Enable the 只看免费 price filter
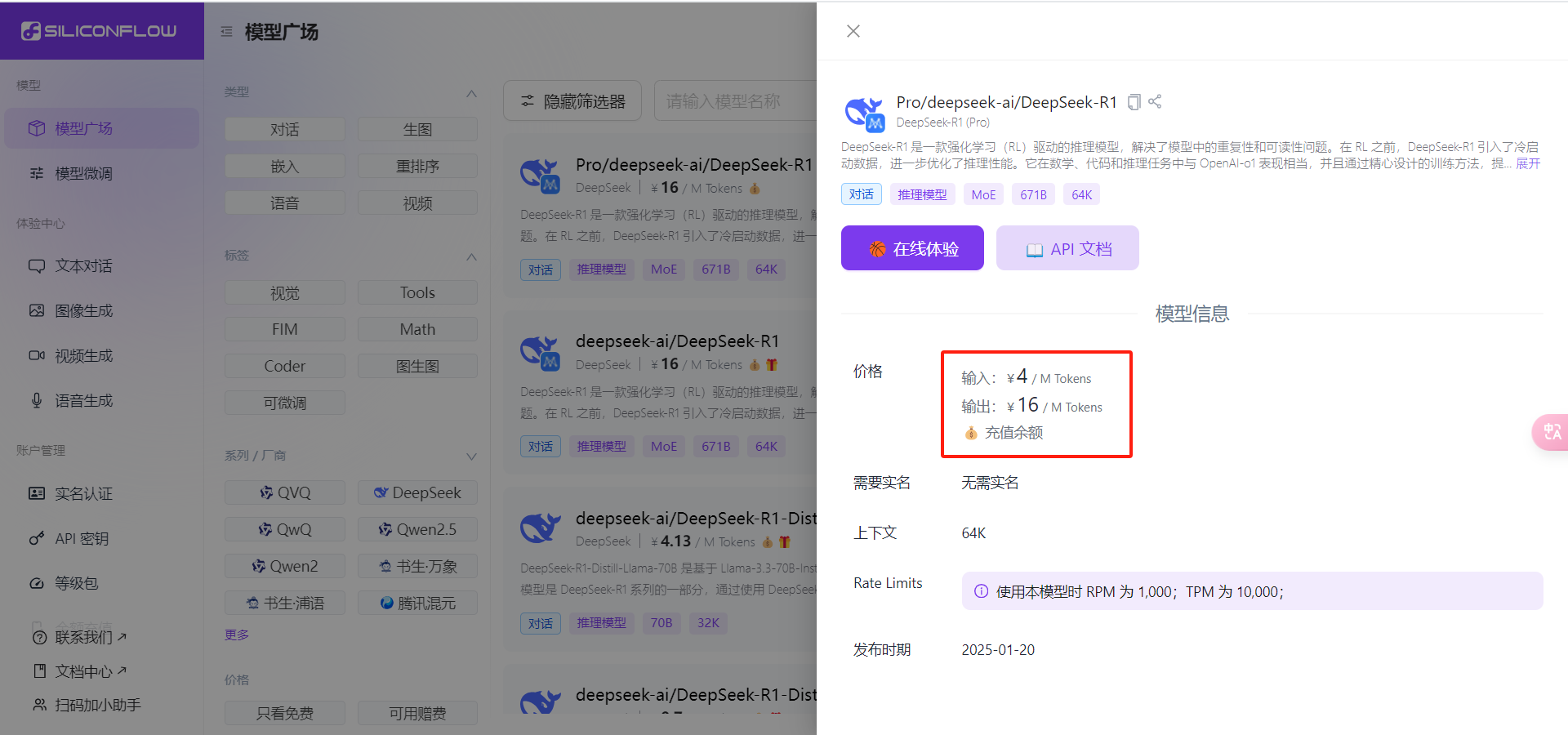1568x735 pixels. point(284,713)
